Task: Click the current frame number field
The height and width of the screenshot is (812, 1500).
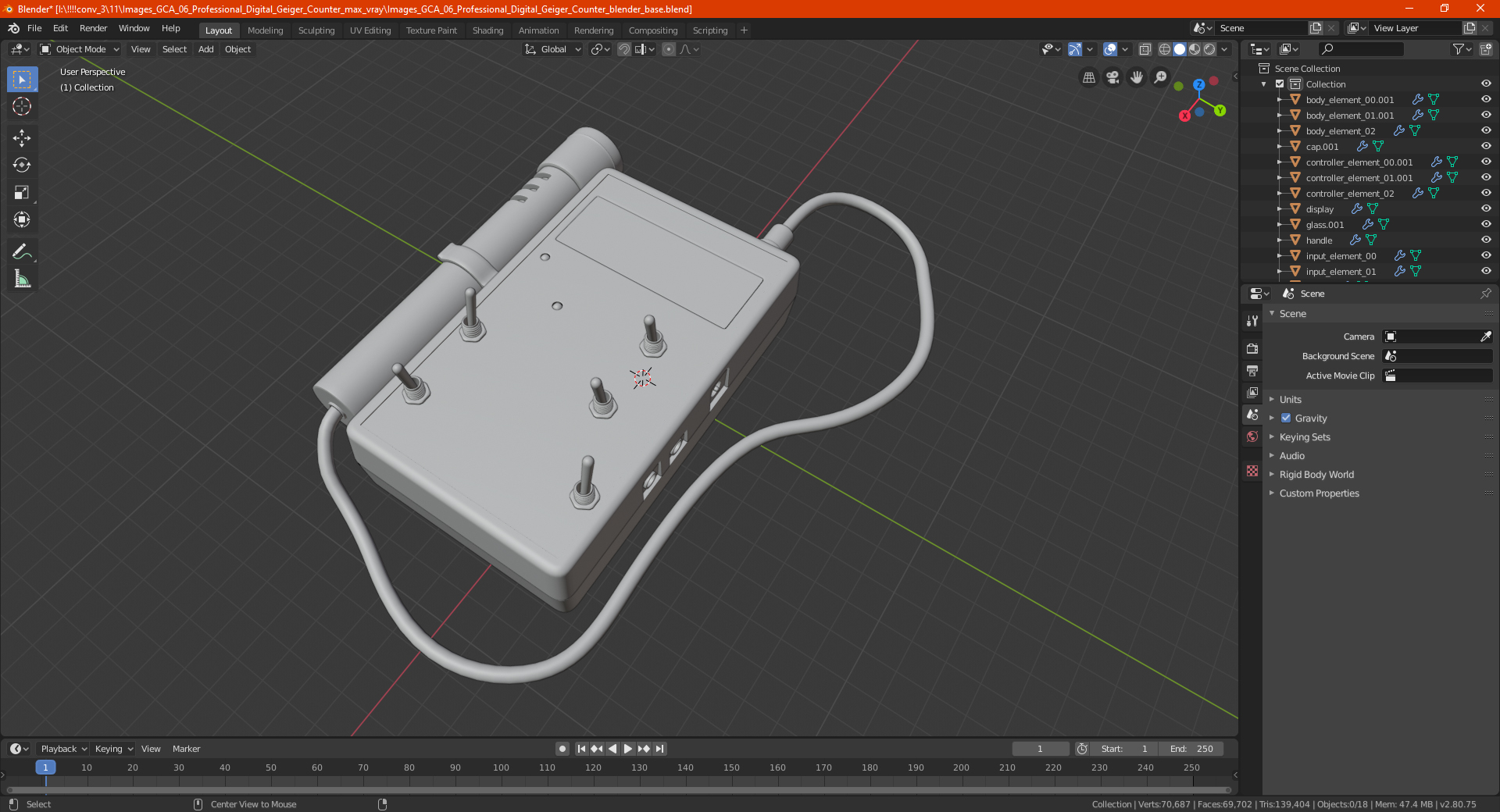Action: pyautogui.click(x=1040, y=749)
